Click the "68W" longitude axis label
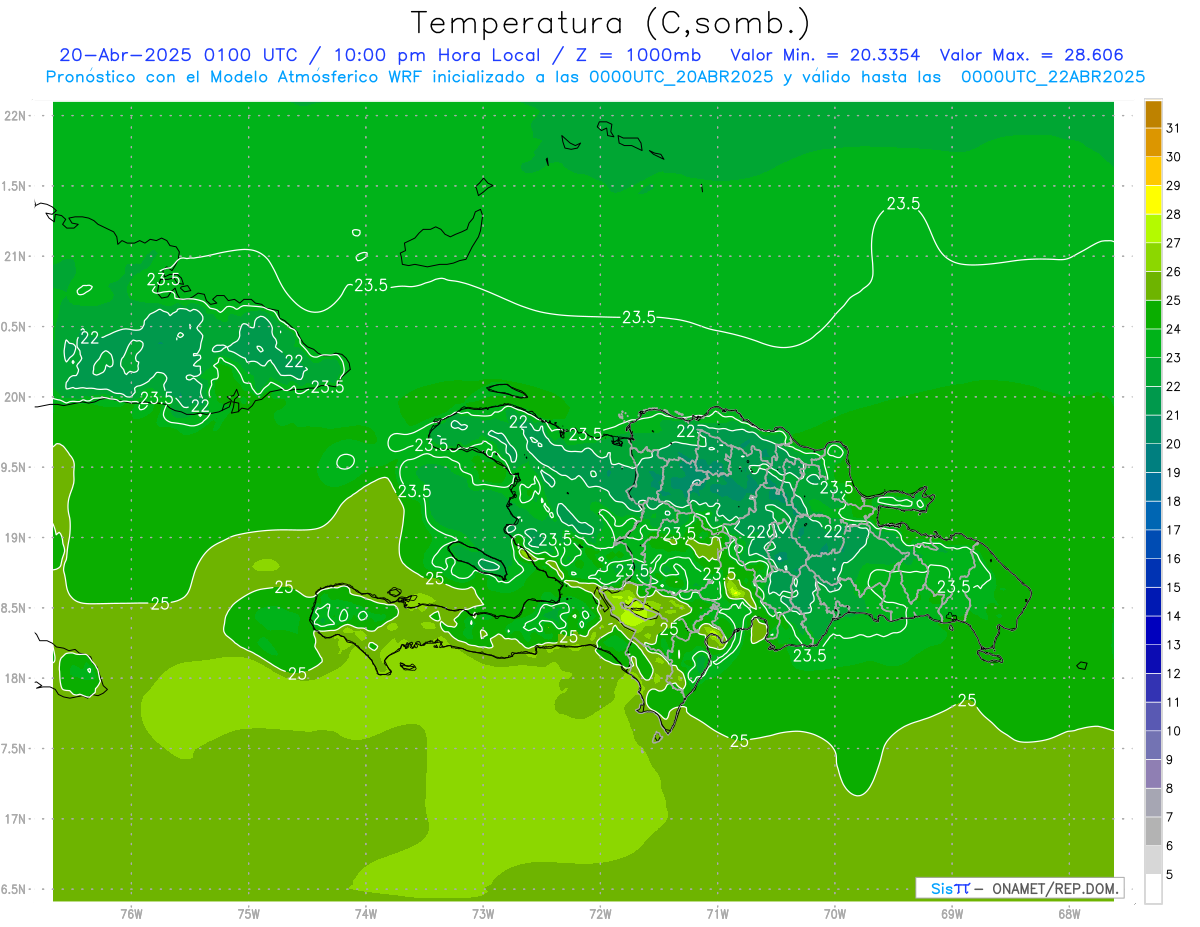This screenshot has width=1200, height=927. click(1069, 914)
